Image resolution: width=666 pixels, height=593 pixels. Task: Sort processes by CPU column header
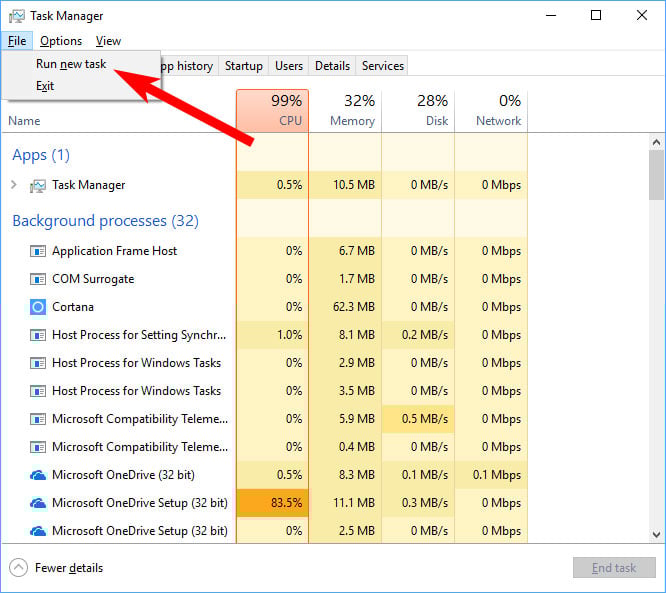click(272, 110)
